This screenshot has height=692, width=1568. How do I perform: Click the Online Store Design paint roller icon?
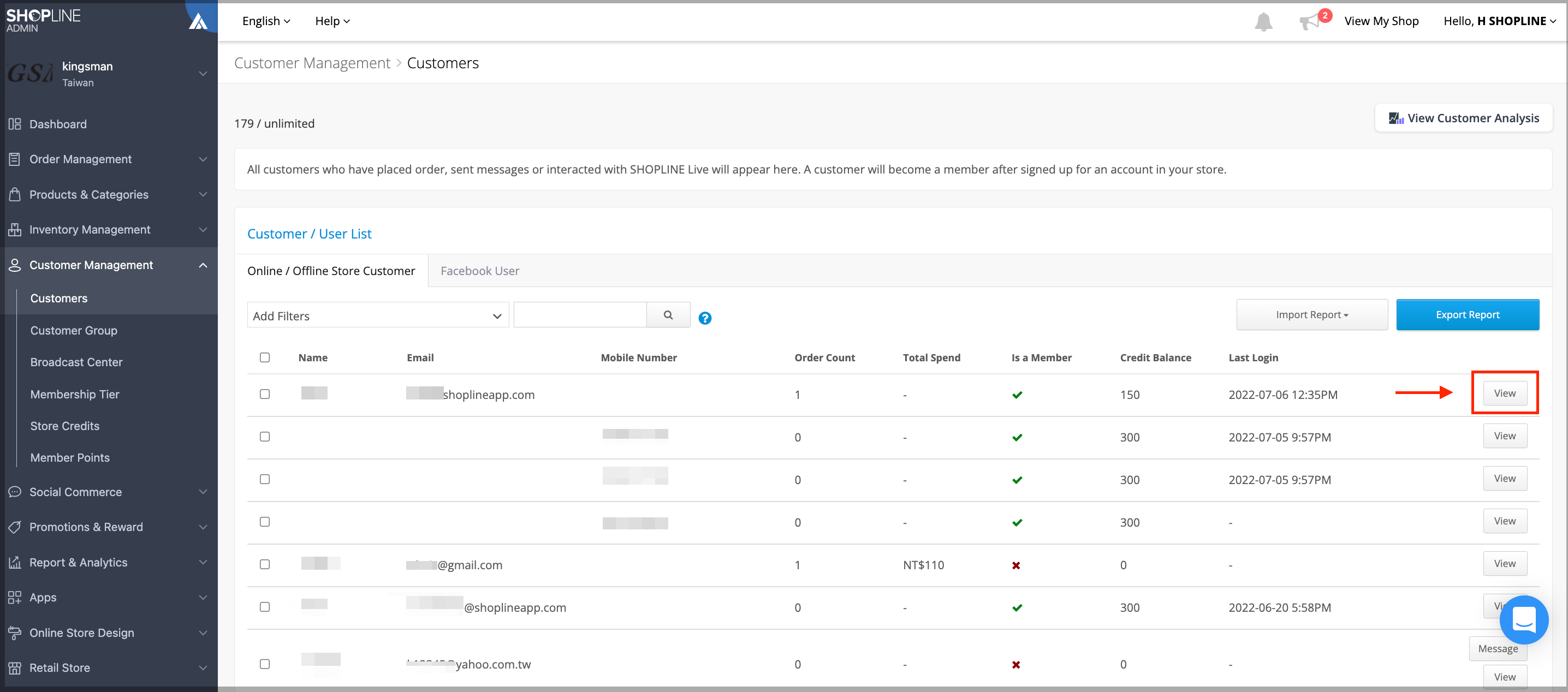pyautogui.click(x=15, y=633)
